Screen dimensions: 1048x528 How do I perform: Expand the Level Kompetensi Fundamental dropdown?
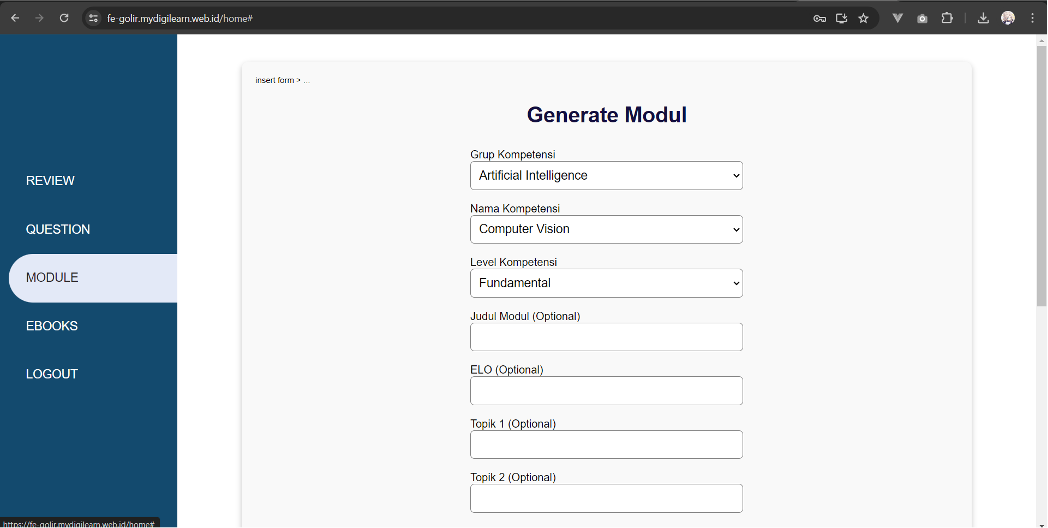pos(606,283)
